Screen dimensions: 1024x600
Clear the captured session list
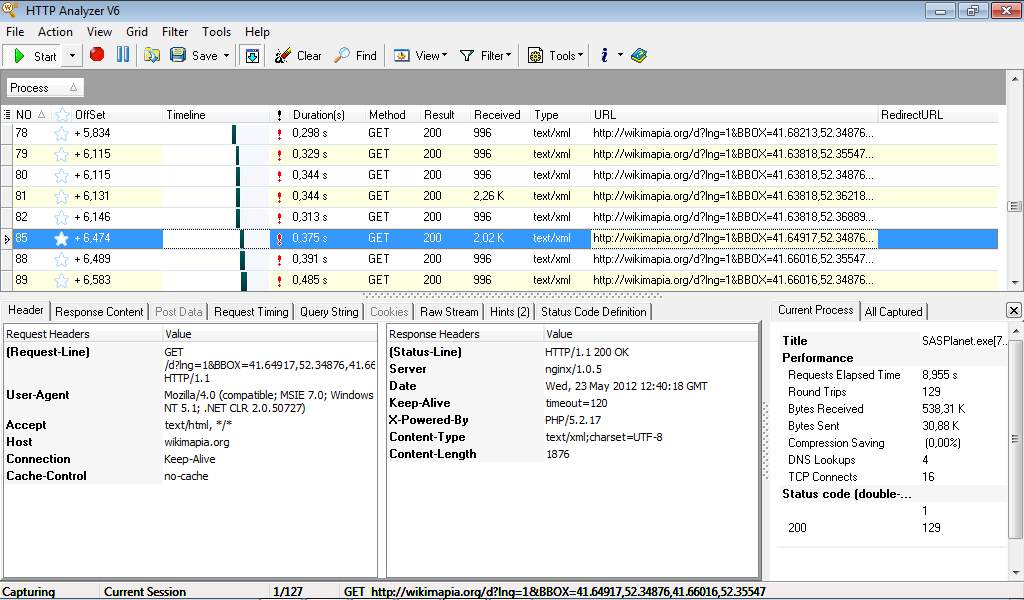(x=298, y=56)
